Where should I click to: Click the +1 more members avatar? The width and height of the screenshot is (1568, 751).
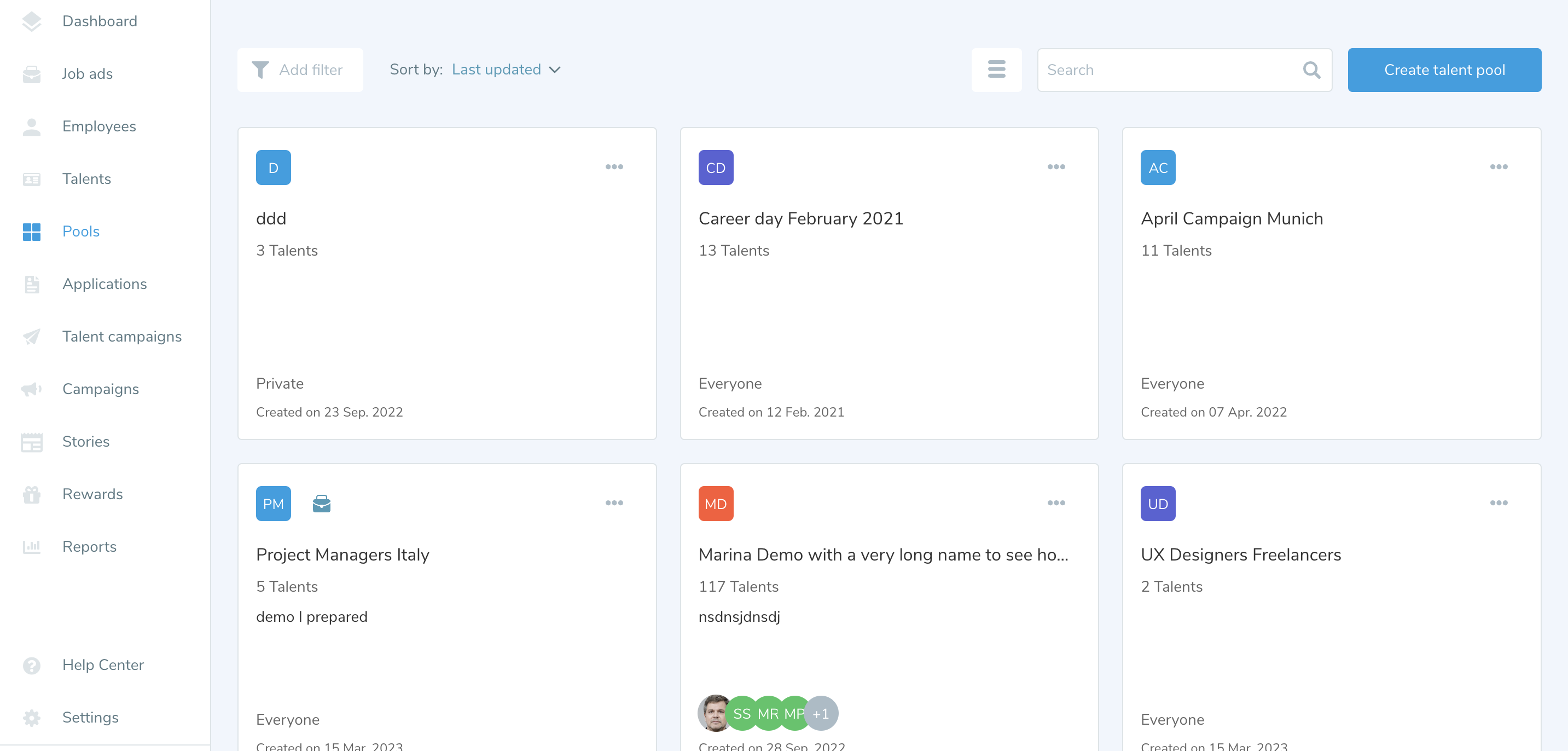[821, 713]
